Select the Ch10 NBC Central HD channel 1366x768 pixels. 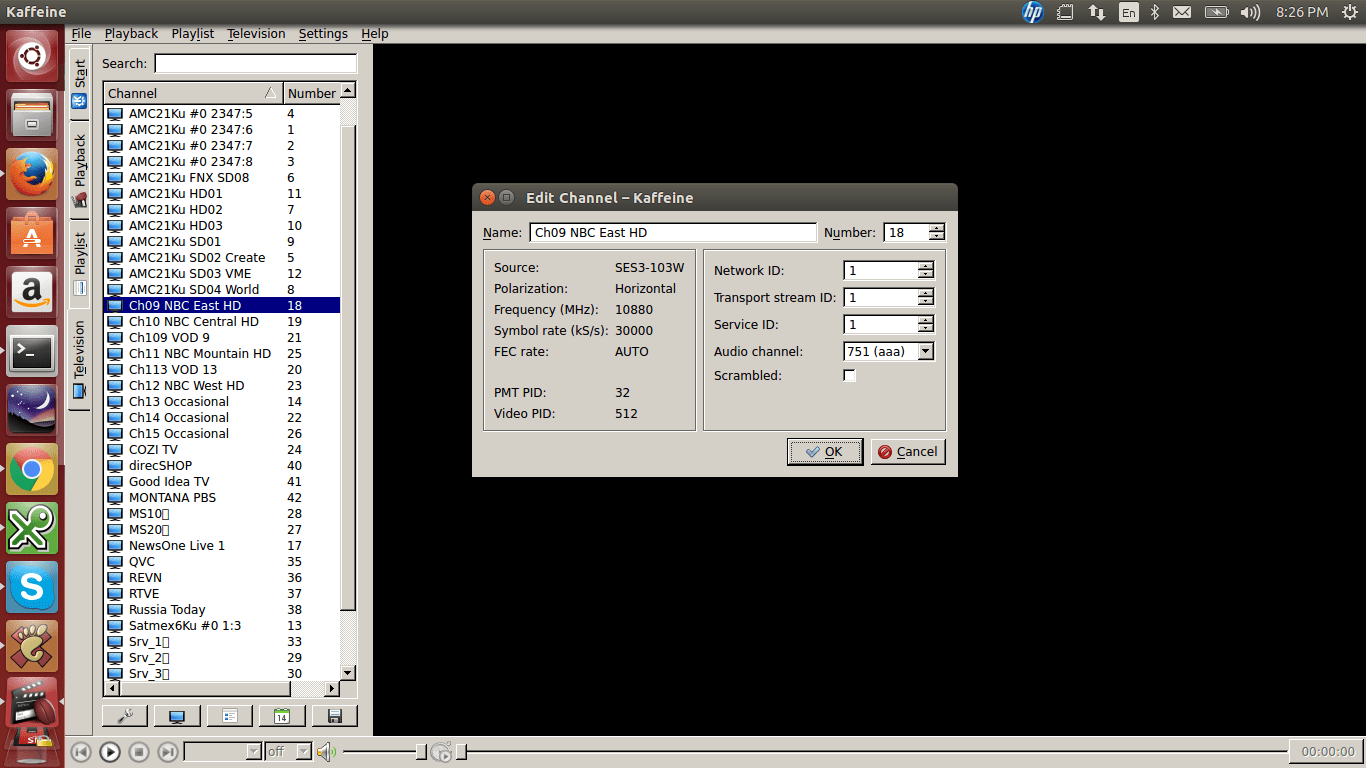pos(222,321)
